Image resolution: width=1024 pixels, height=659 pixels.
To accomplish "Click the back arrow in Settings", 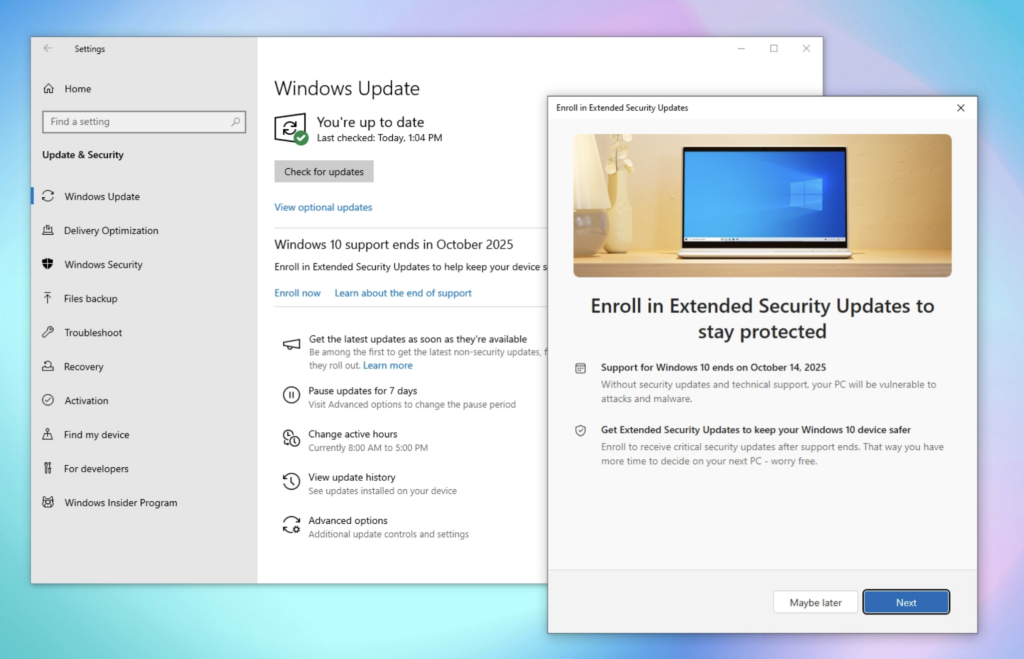I will coord(48,48).
